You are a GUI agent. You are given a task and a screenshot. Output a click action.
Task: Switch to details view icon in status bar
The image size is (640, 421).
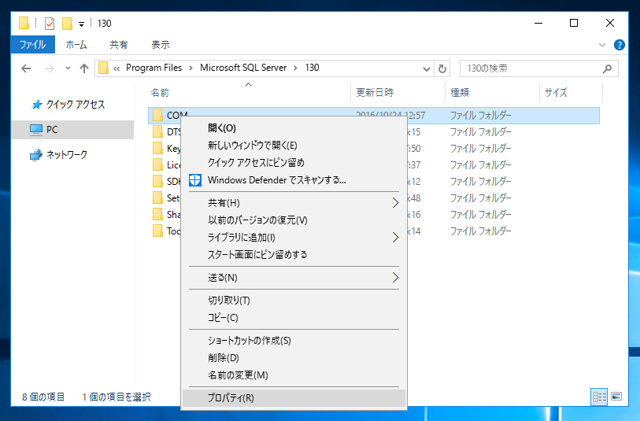[599, 396]
